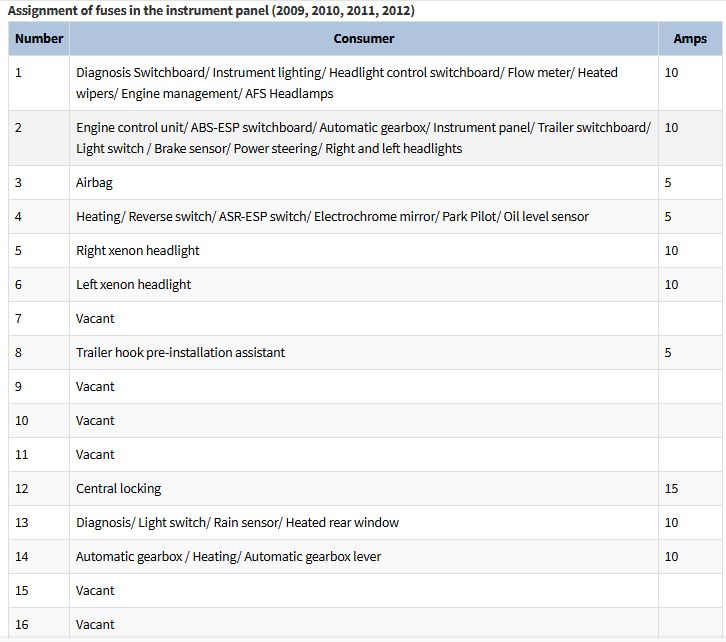Click the Consumer column header
This screenshot has width=726, height=642.
click(363, 38)
